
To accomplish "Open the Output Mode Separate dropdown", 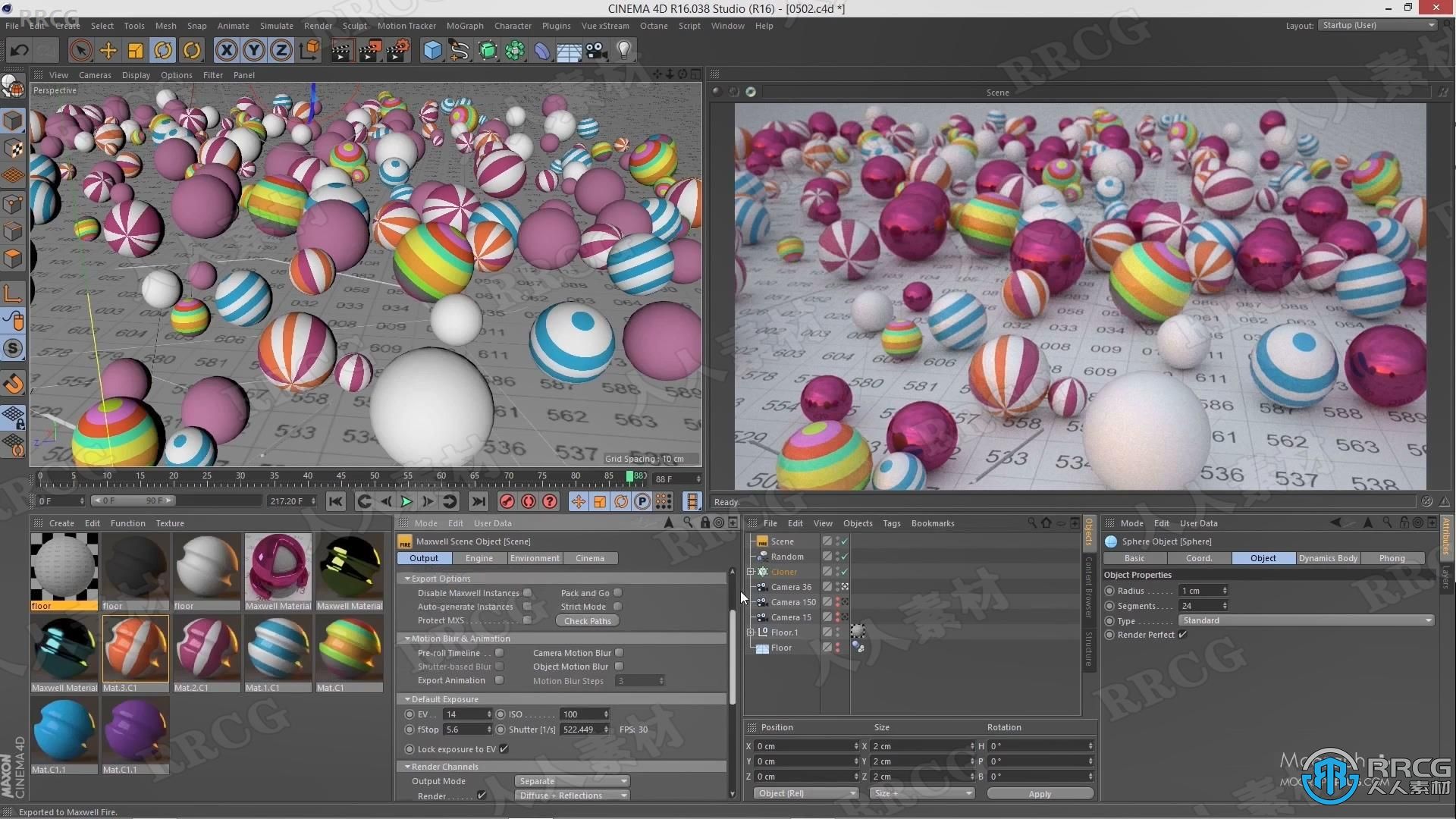I will pos(573,781).
